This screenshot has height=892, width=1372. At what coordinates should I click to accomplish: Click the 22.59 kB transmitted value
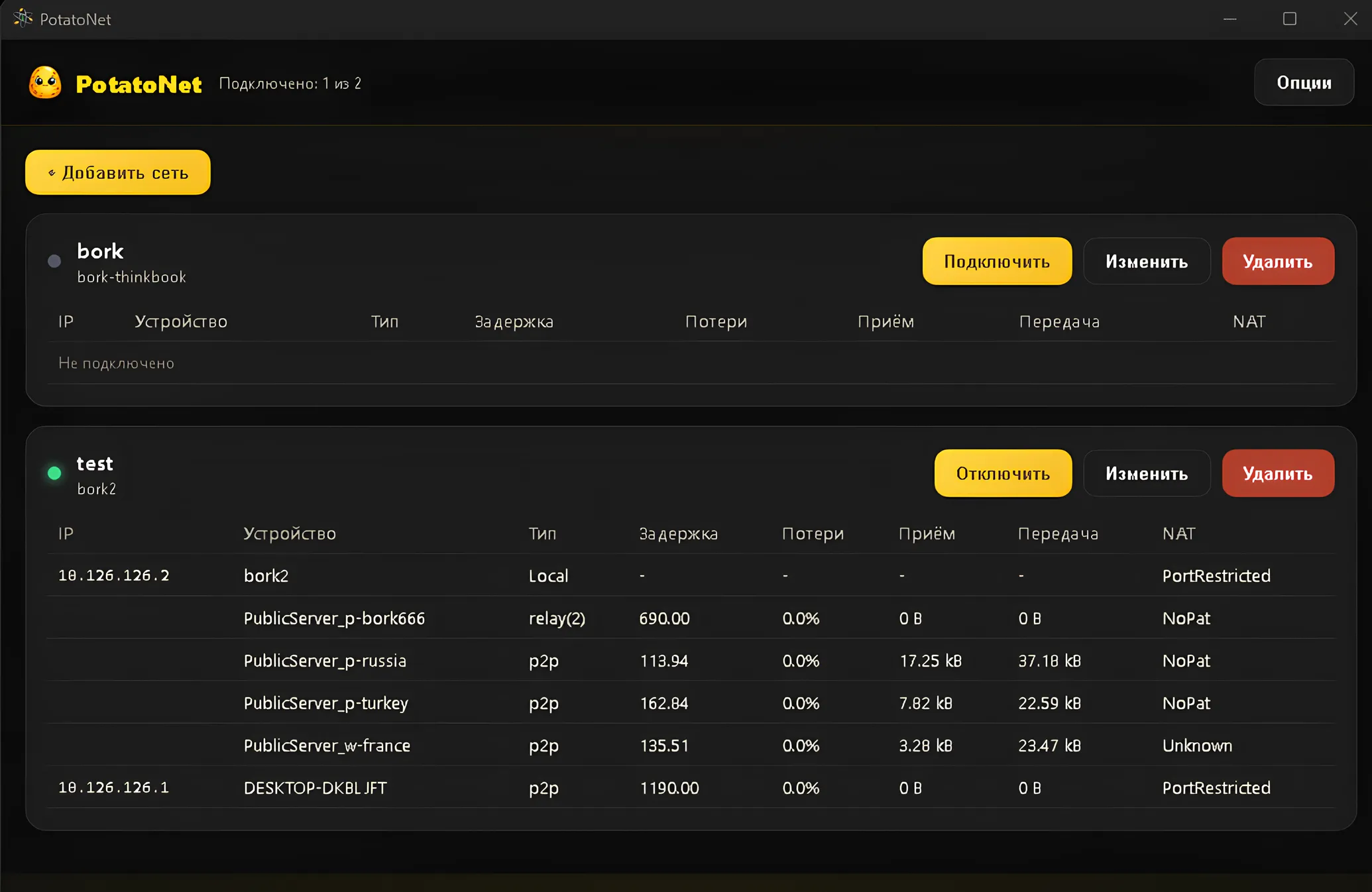1049,703
